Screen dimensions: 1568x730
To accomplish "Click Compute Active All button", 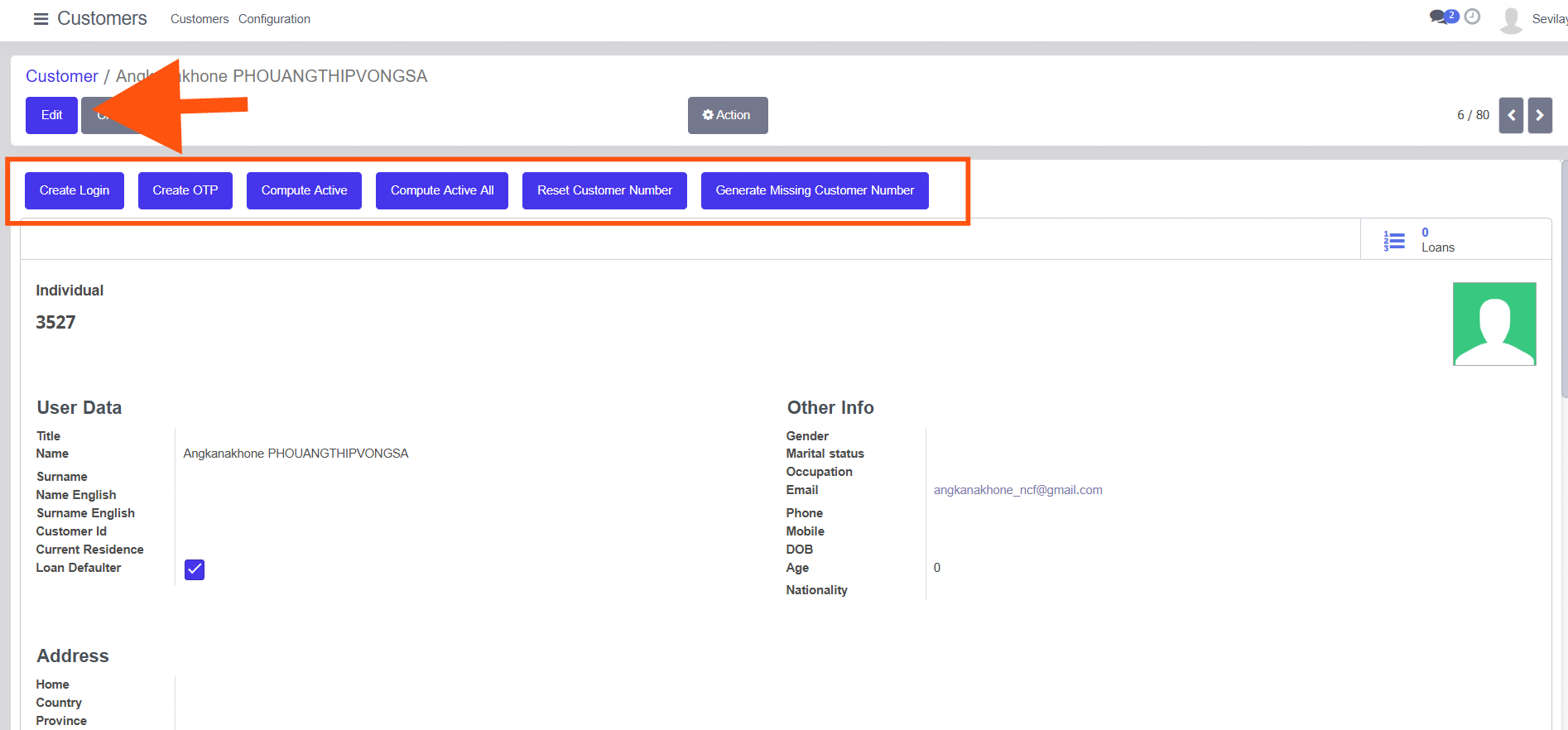I will 442,190.
